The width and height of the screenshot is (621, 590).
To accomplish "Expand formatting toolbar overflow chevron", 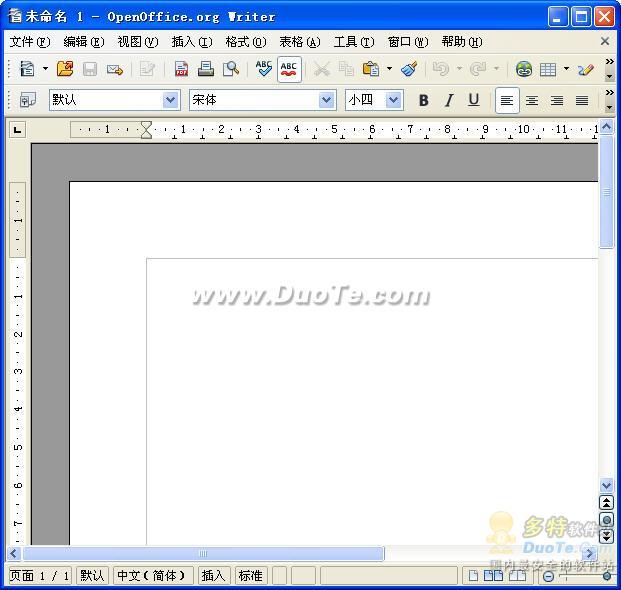I will 610,93.
